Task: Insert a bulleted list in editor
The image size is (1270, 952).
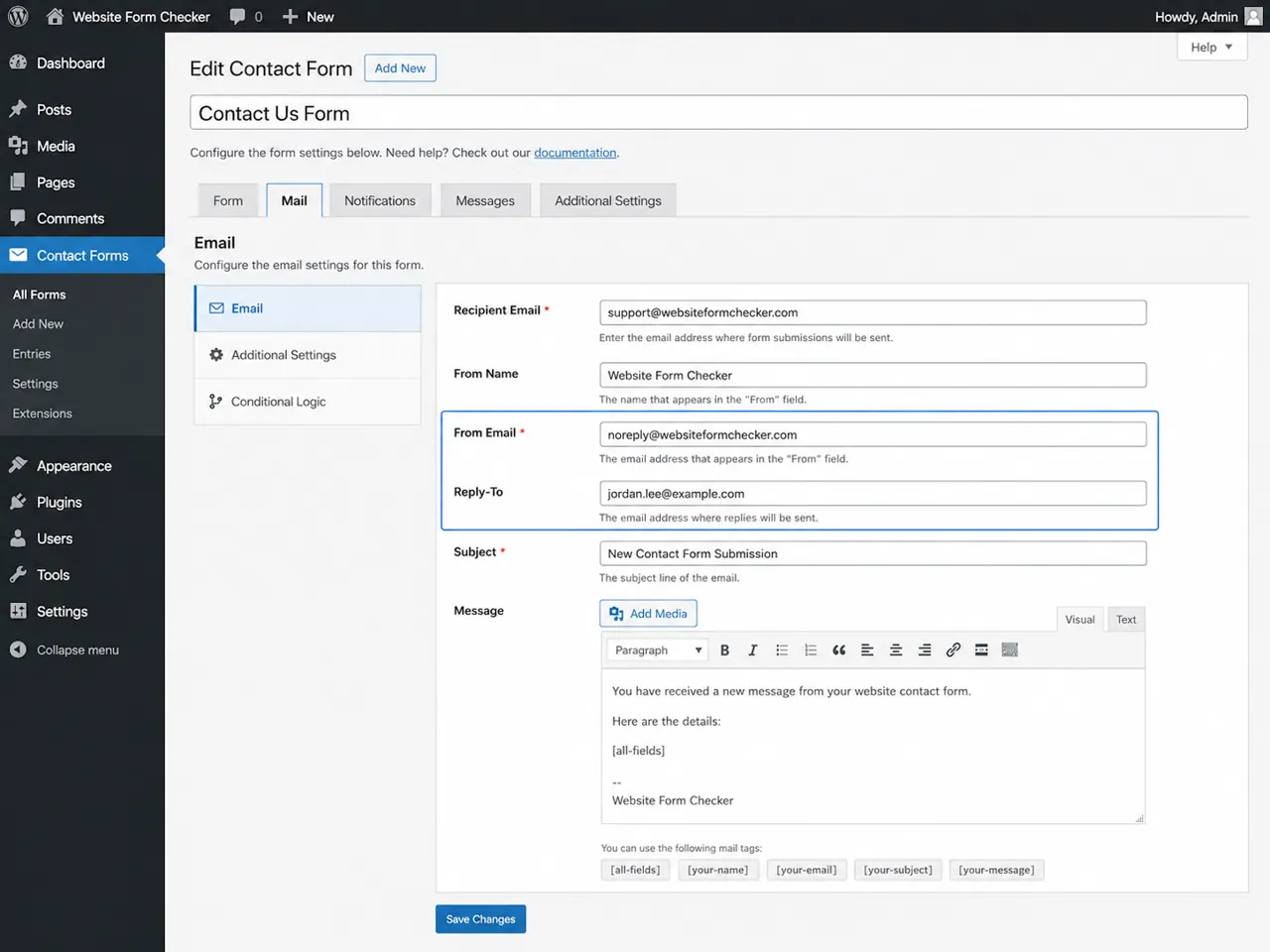Action: [x=782, y=651]
